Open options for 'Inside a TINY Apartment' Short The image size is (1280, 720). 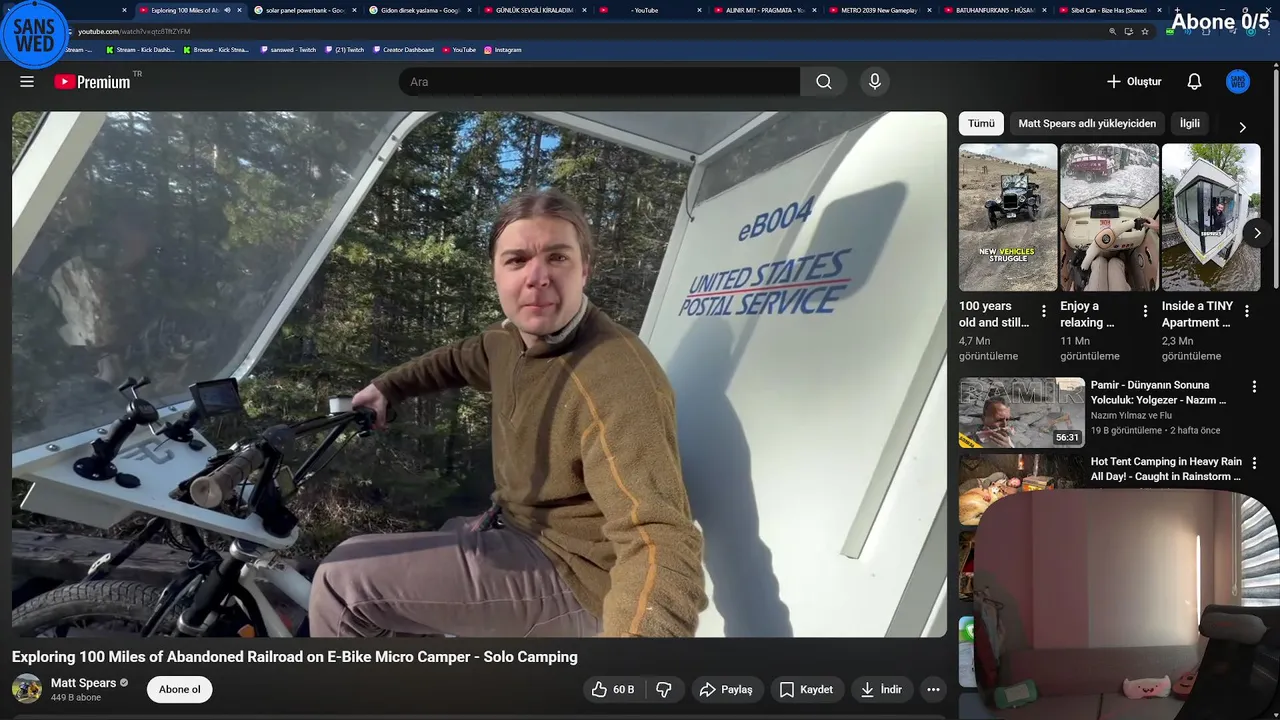[x=1247, y=311]
